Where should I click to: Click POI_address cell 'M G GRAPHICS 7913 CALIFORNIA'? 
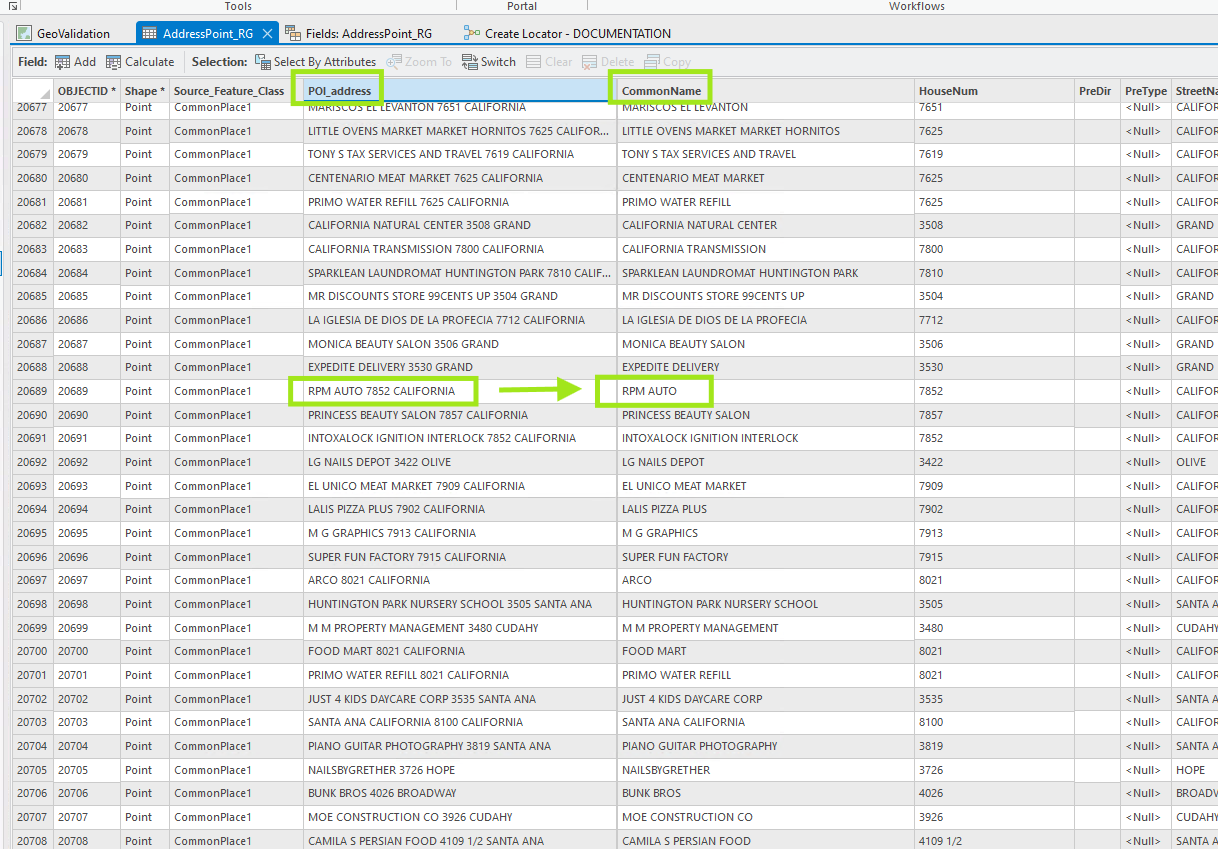click(x=460, y=533)
